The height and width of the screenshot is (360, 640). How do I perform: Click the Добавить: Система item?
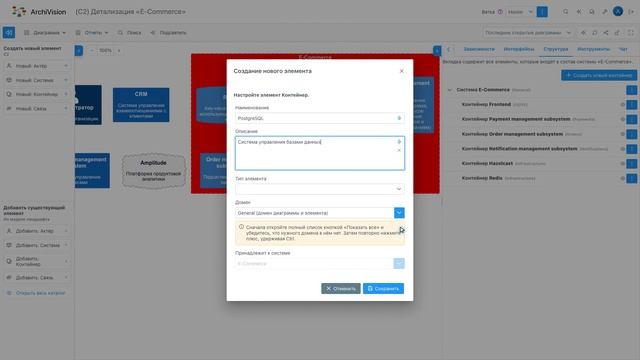37,245
